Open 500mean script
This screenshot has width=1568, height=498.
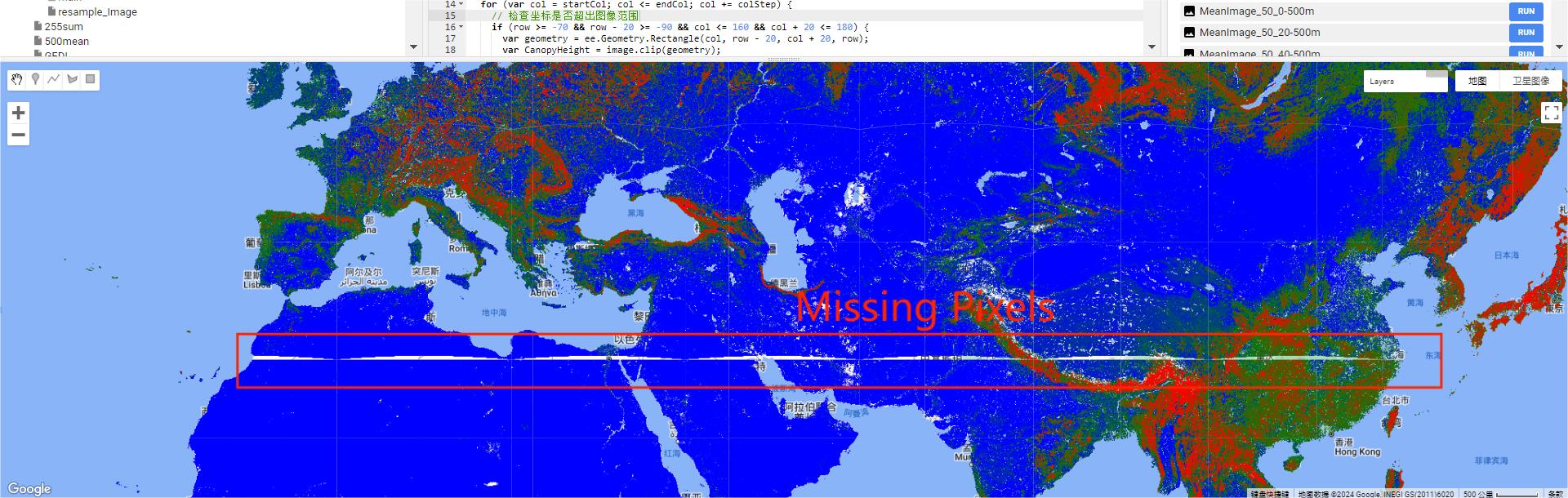coord(67,41)
